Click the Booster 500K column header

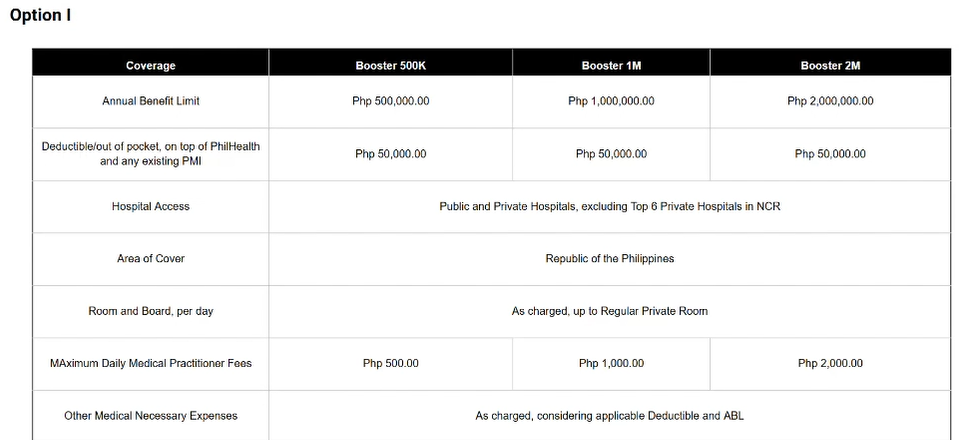point(391,66)
